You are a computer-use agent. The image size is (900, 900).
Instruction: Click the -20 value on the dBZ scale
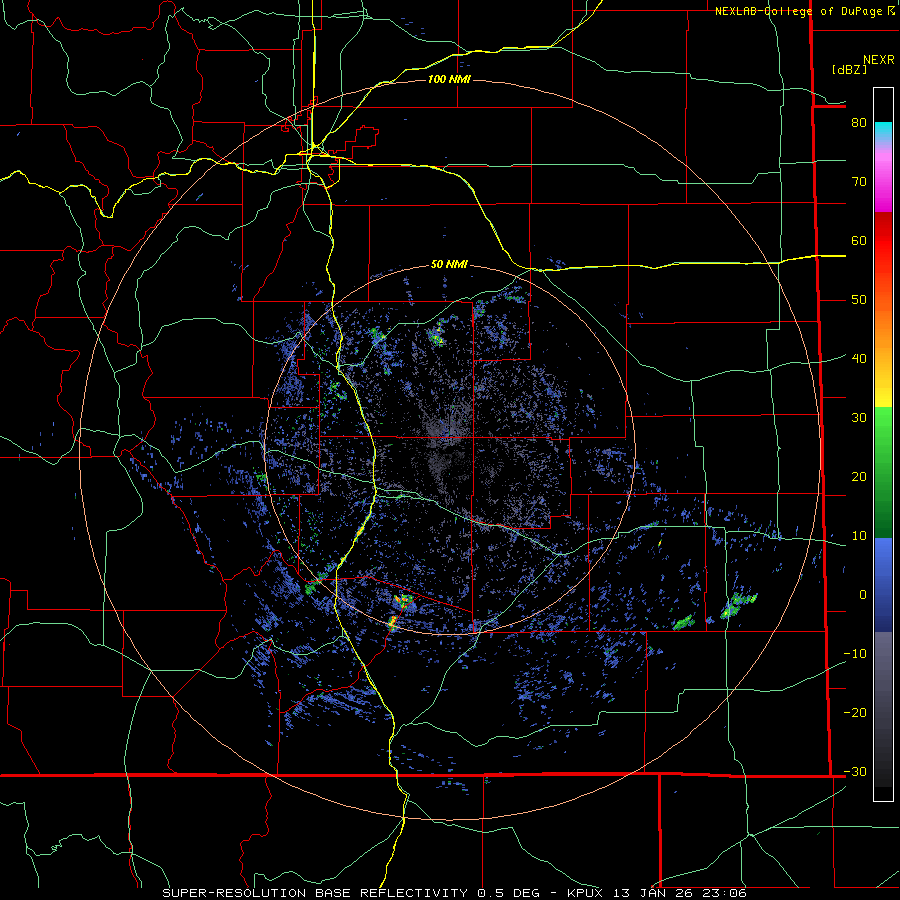855,712
